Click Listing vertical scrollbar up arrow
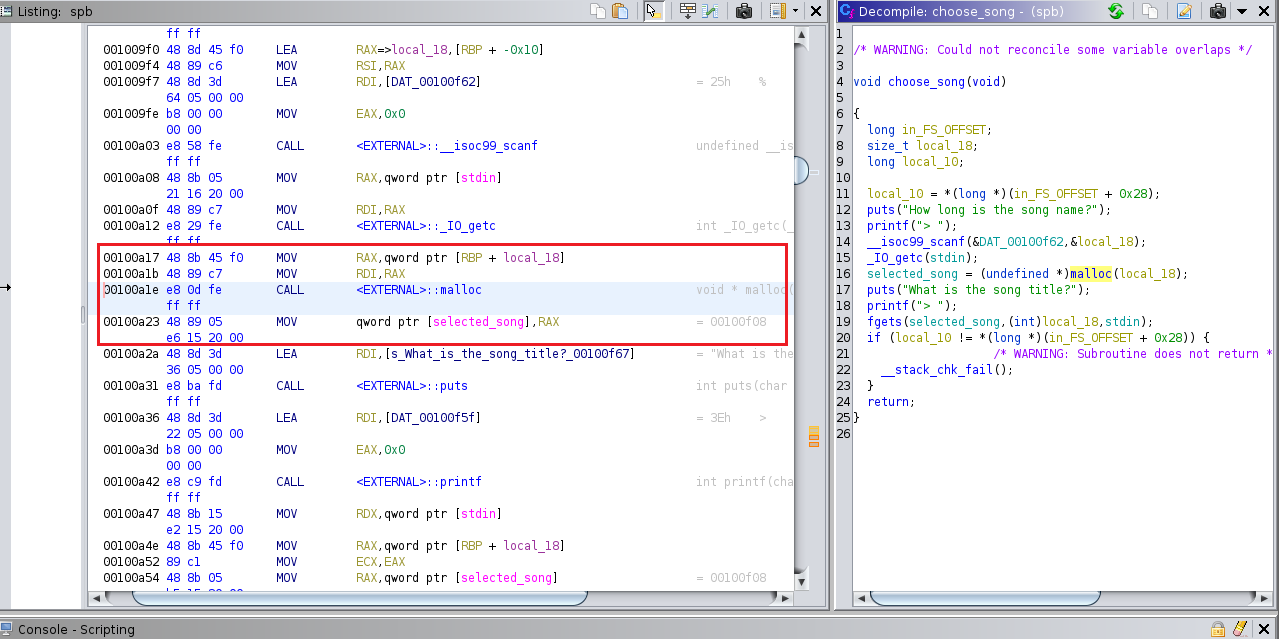This screenshot has height=639, width=1279. [x=800, y=37]
